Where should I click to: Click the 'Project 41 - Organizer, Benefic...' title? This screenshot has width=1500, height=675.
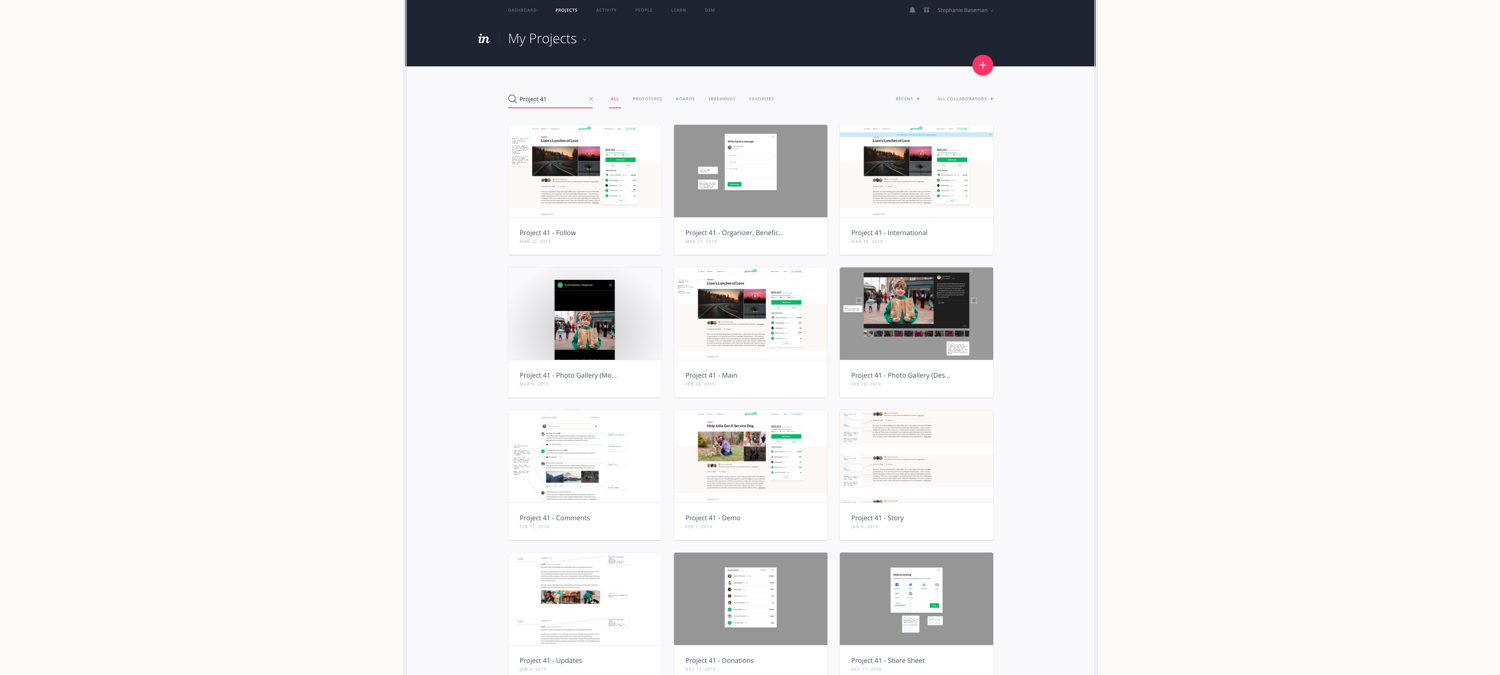pyautogui.click(x=735, y=233)
